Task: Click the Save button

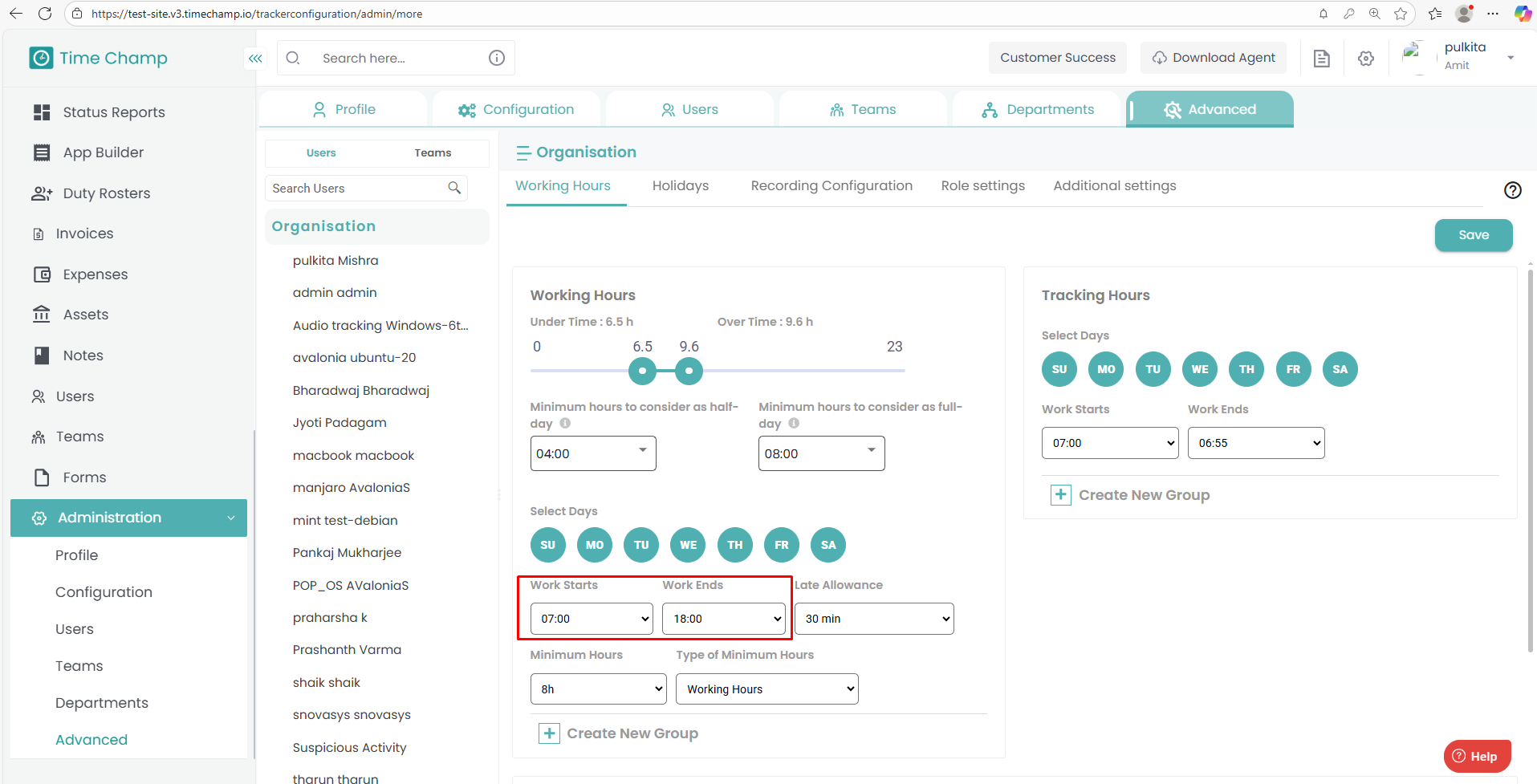Action: point(1473,235)
